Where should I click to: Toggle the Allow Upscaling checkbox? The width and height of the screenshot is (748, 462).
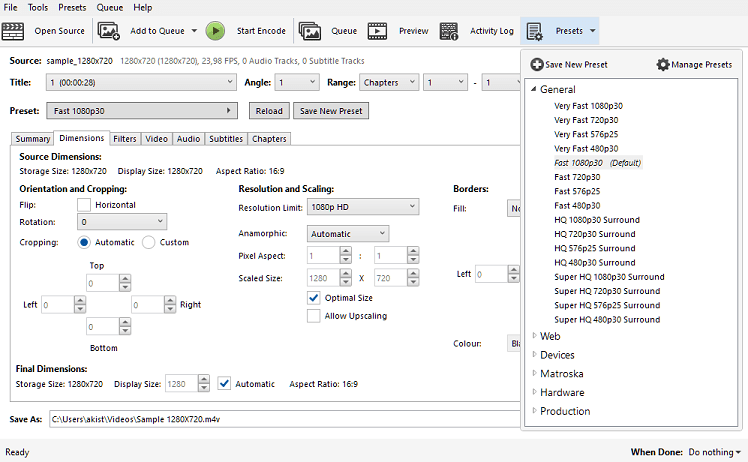(314, 316)
